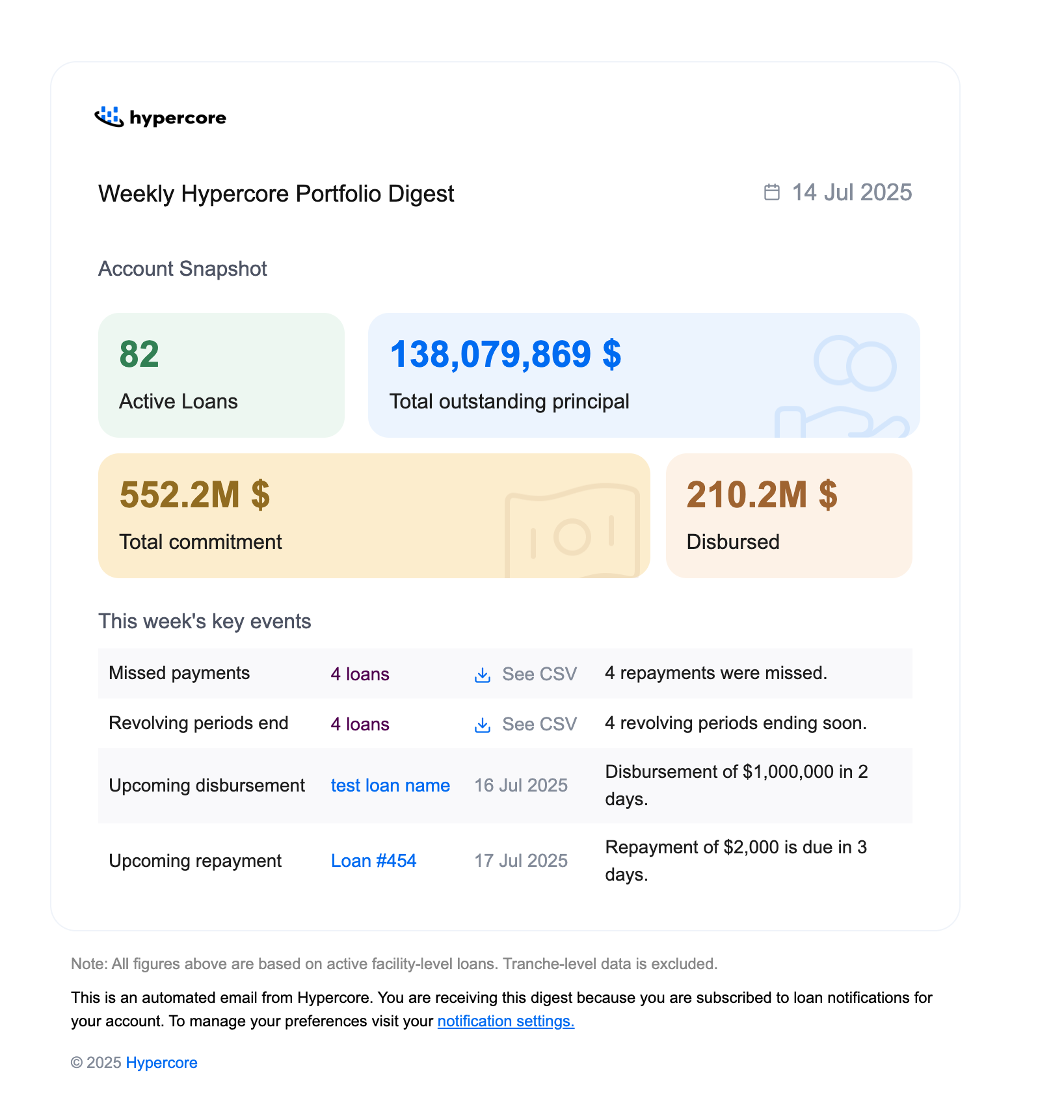
Task: Click the Hypercore logo icon
Action: (x=109, y=117)
